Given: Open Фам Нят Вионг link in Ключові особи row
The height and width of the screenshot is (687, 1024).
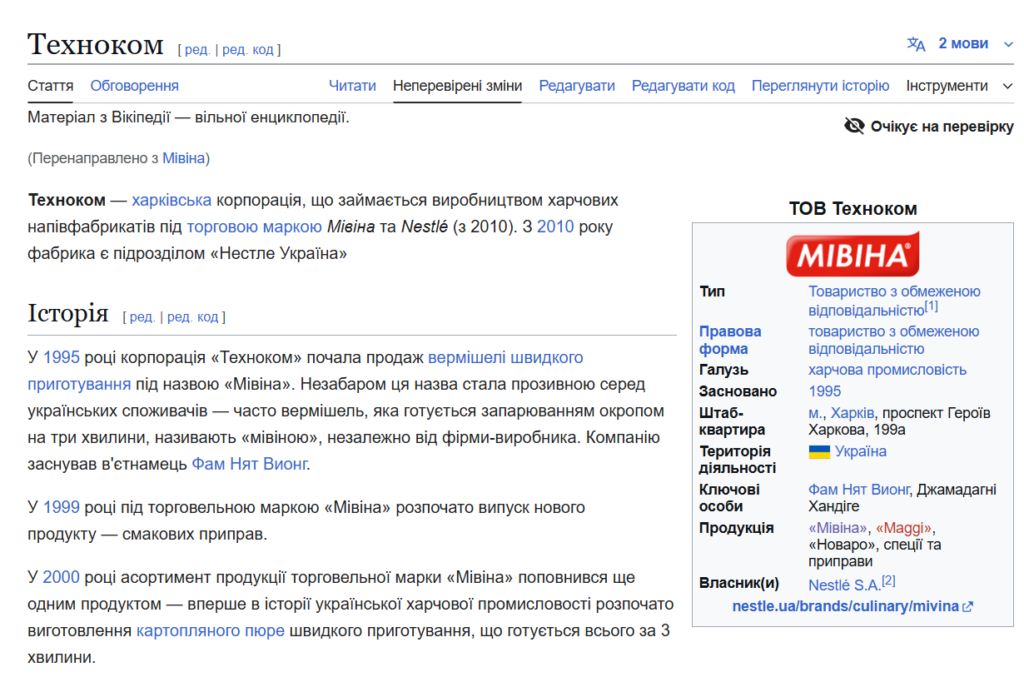Looking at the screenshot, I should (859, 490).
